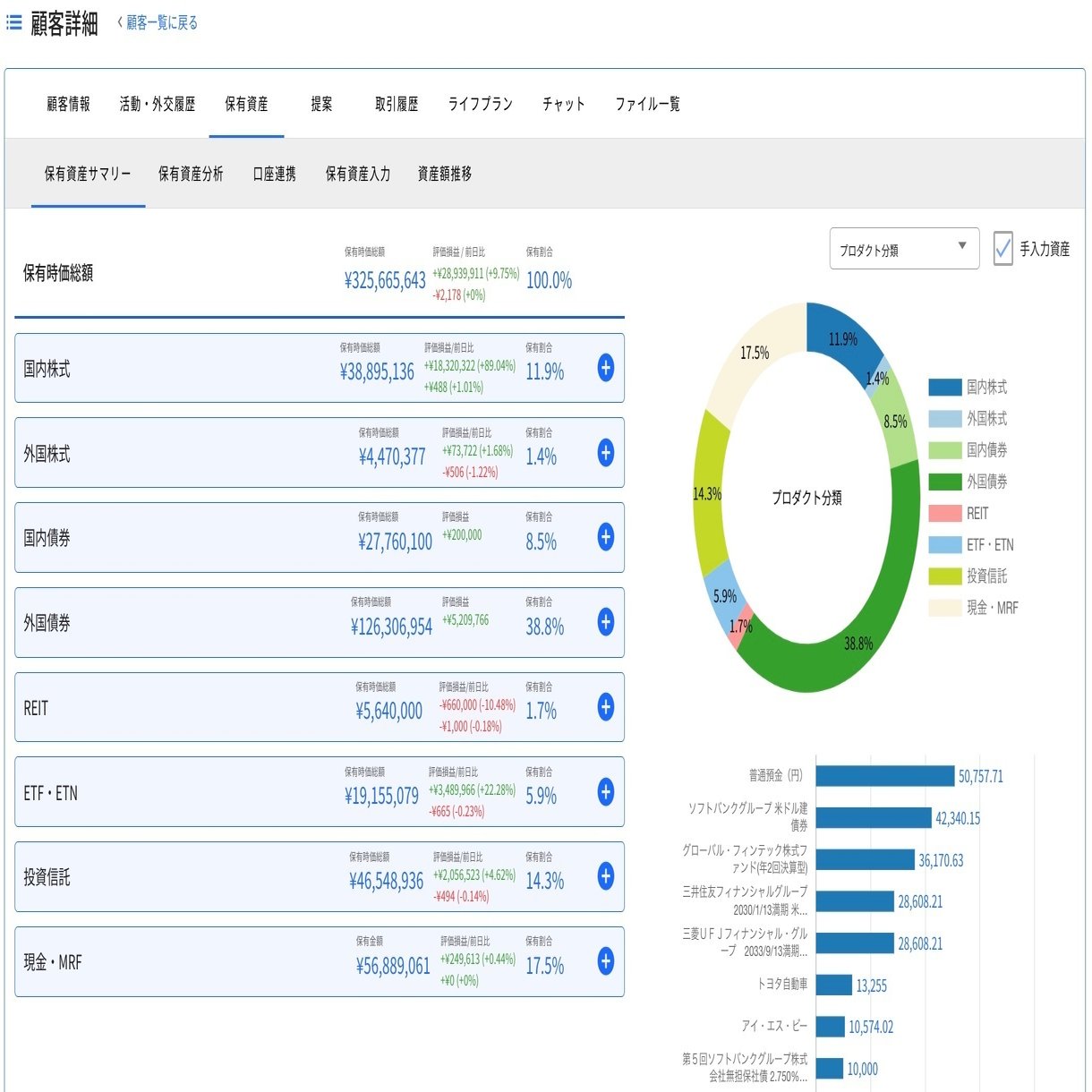Click the アイ・エス・ビー bar 10,574.02

[x=831, y=1026]
